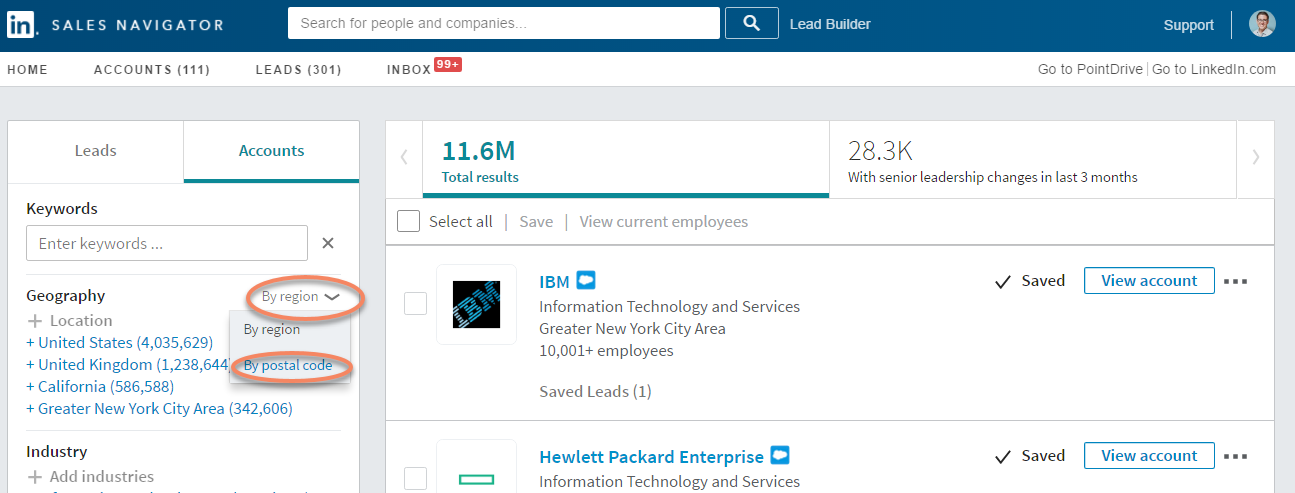Tick the IBM result checkbox
Image resolution: width=1295 pixels, height=493 pixels.
415,303
